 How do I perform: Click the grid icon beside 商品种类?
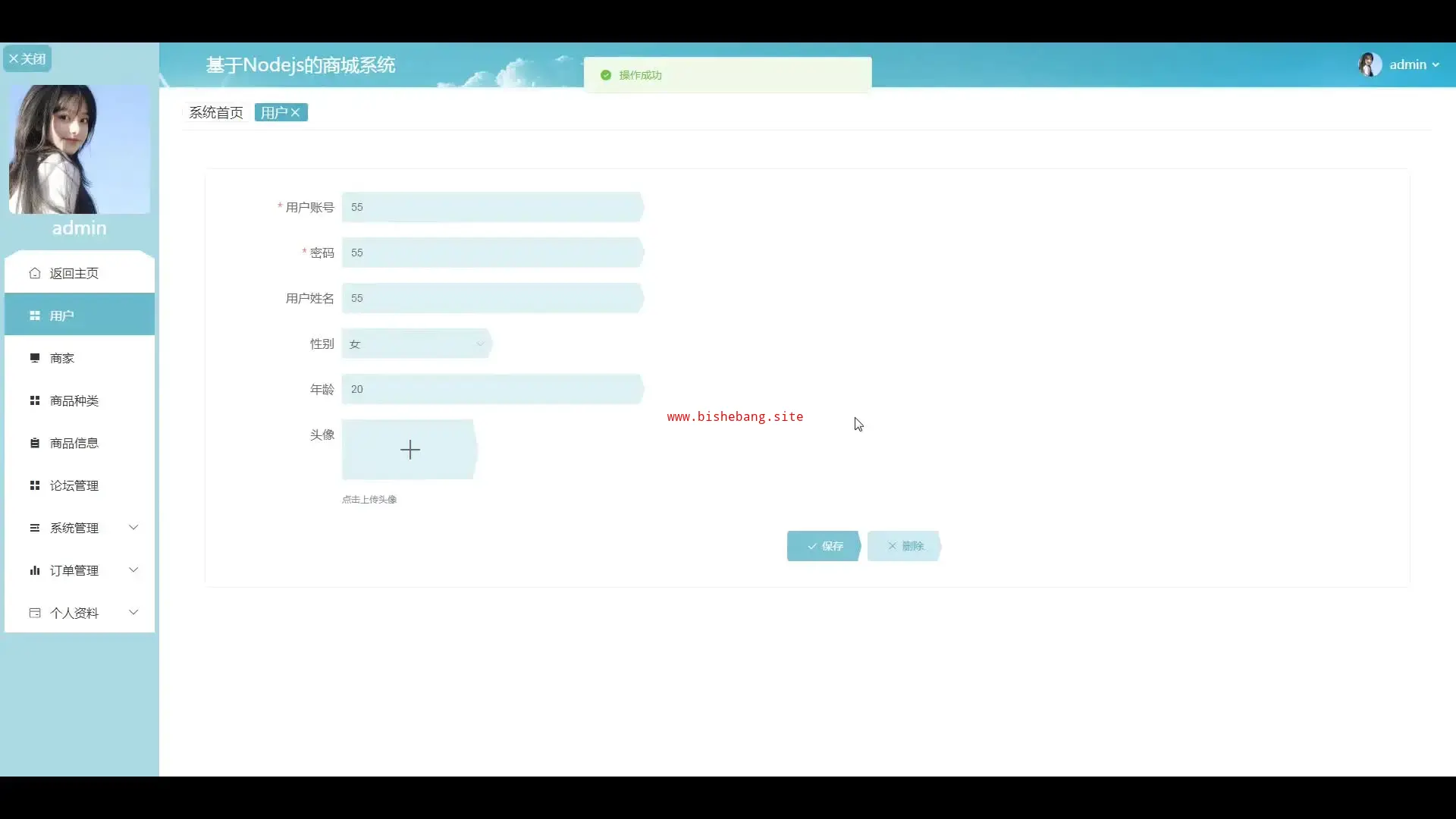tap(35, 400)
